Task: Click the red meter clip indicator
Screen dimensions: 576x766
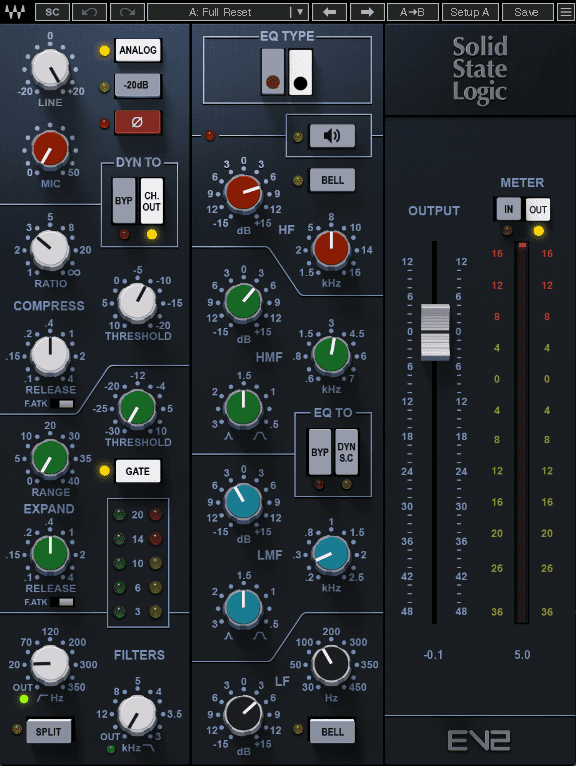Action: (x=522, y=245)
